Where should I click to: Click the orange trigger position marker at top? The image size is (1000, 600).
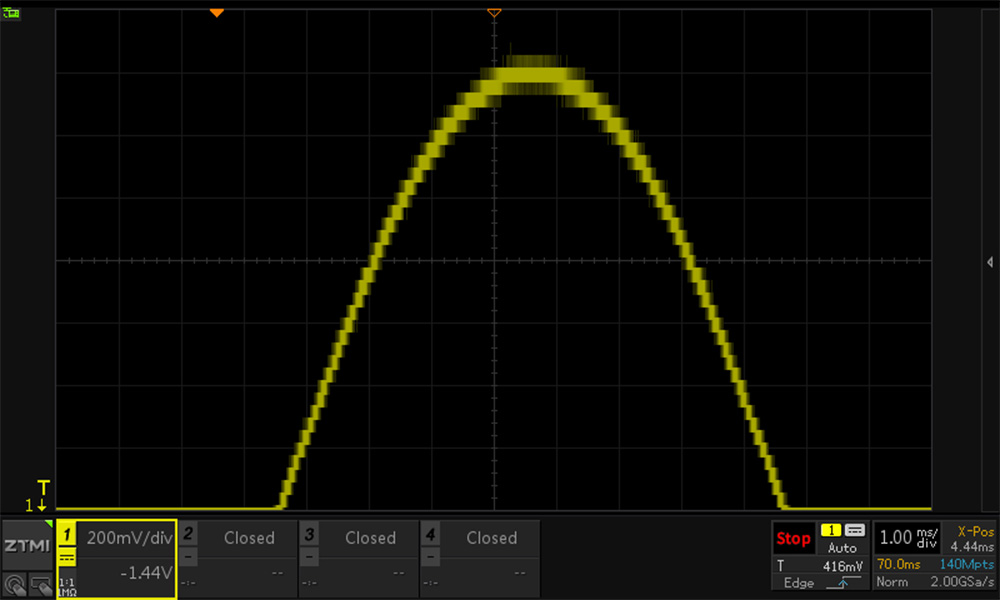point(216,12)
